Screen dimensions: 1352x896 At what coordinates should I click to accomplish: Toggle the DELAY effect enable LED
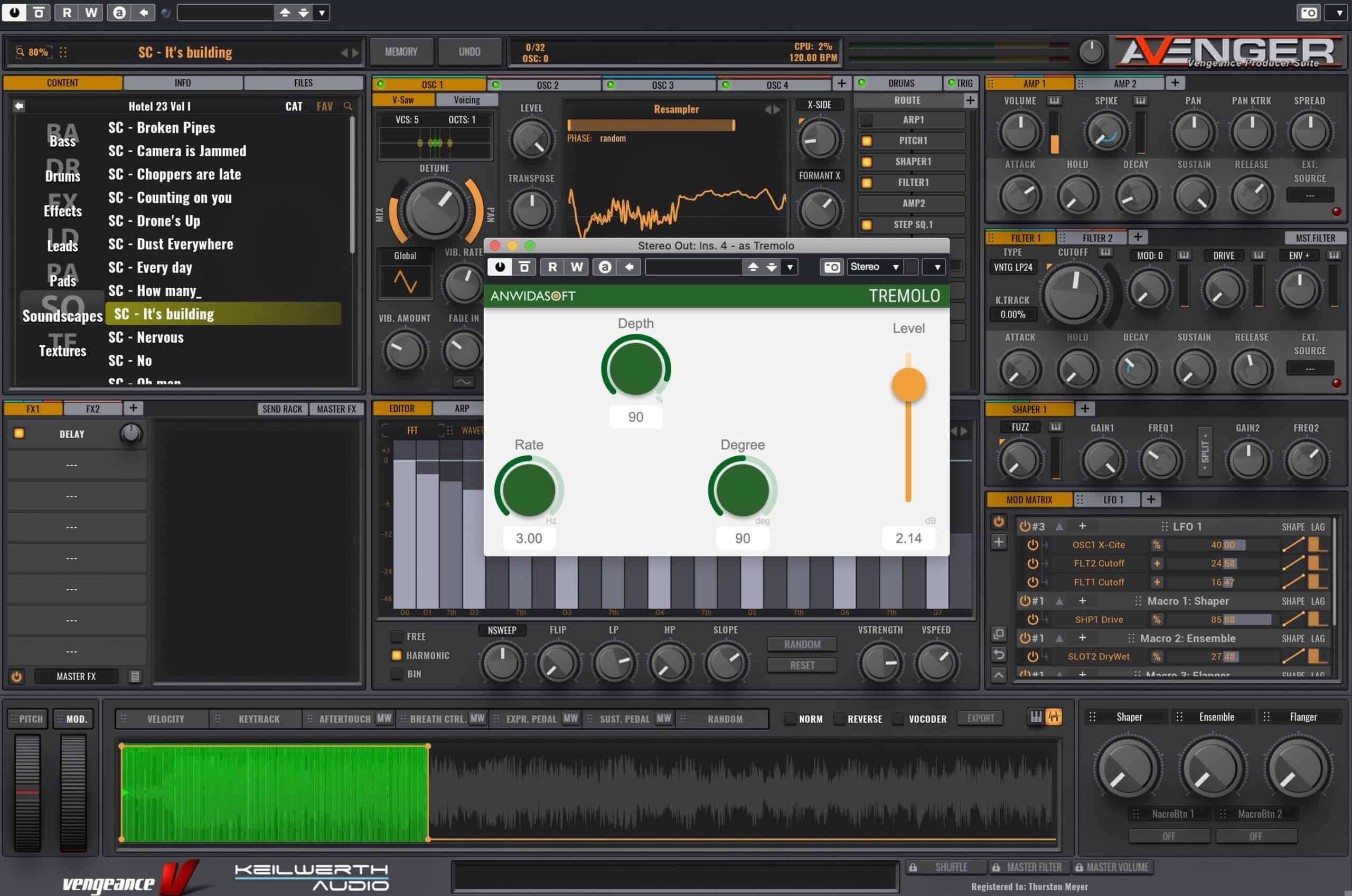point(19,433)
